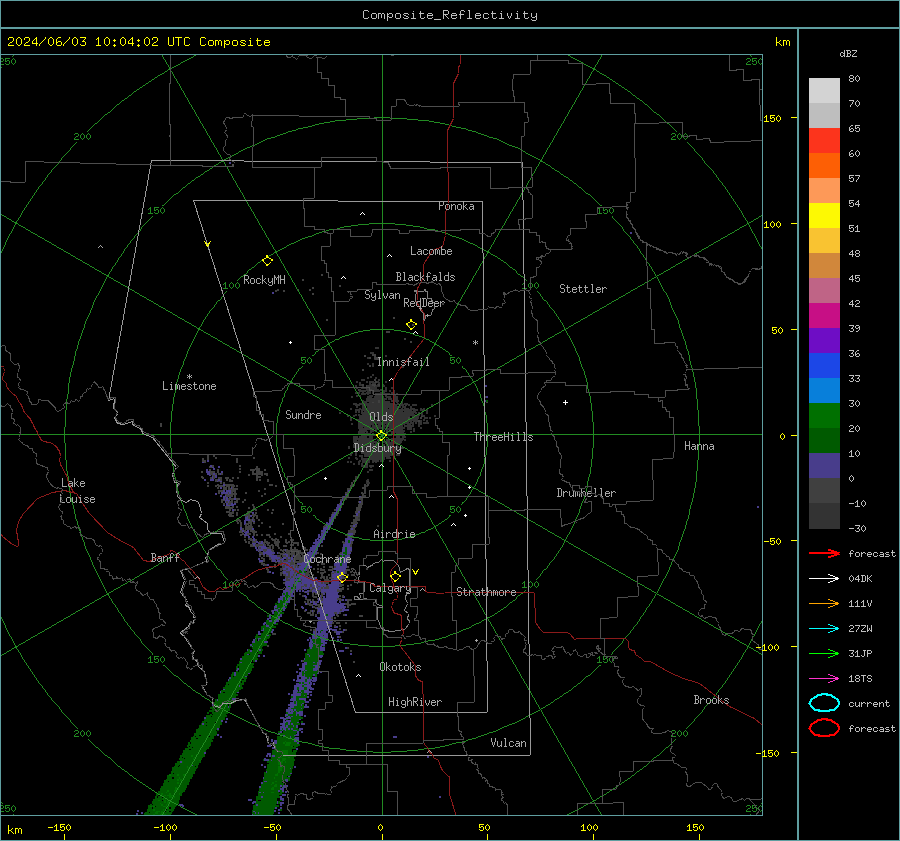Click the HighRiver town label

click(x=415, y=702)
